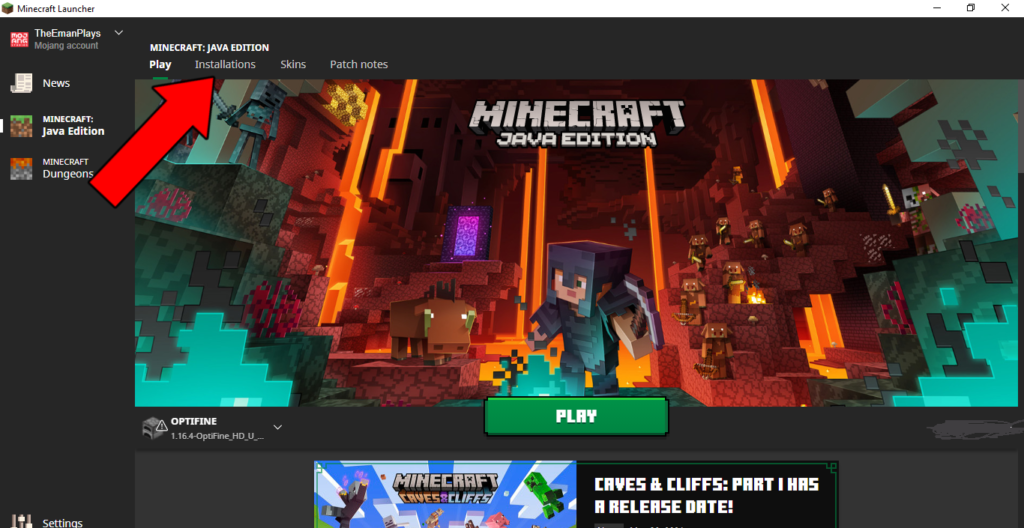The height and width of the screenshot is (528, 1024).
Task: Close the Minecraft Launcher window
Action: coord(1005,8)
